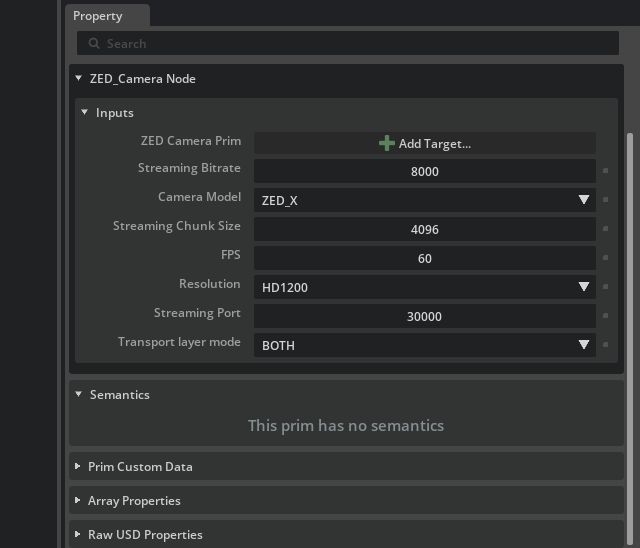Click the search magnifier icon
640x548 pixels.
point(94,44)
